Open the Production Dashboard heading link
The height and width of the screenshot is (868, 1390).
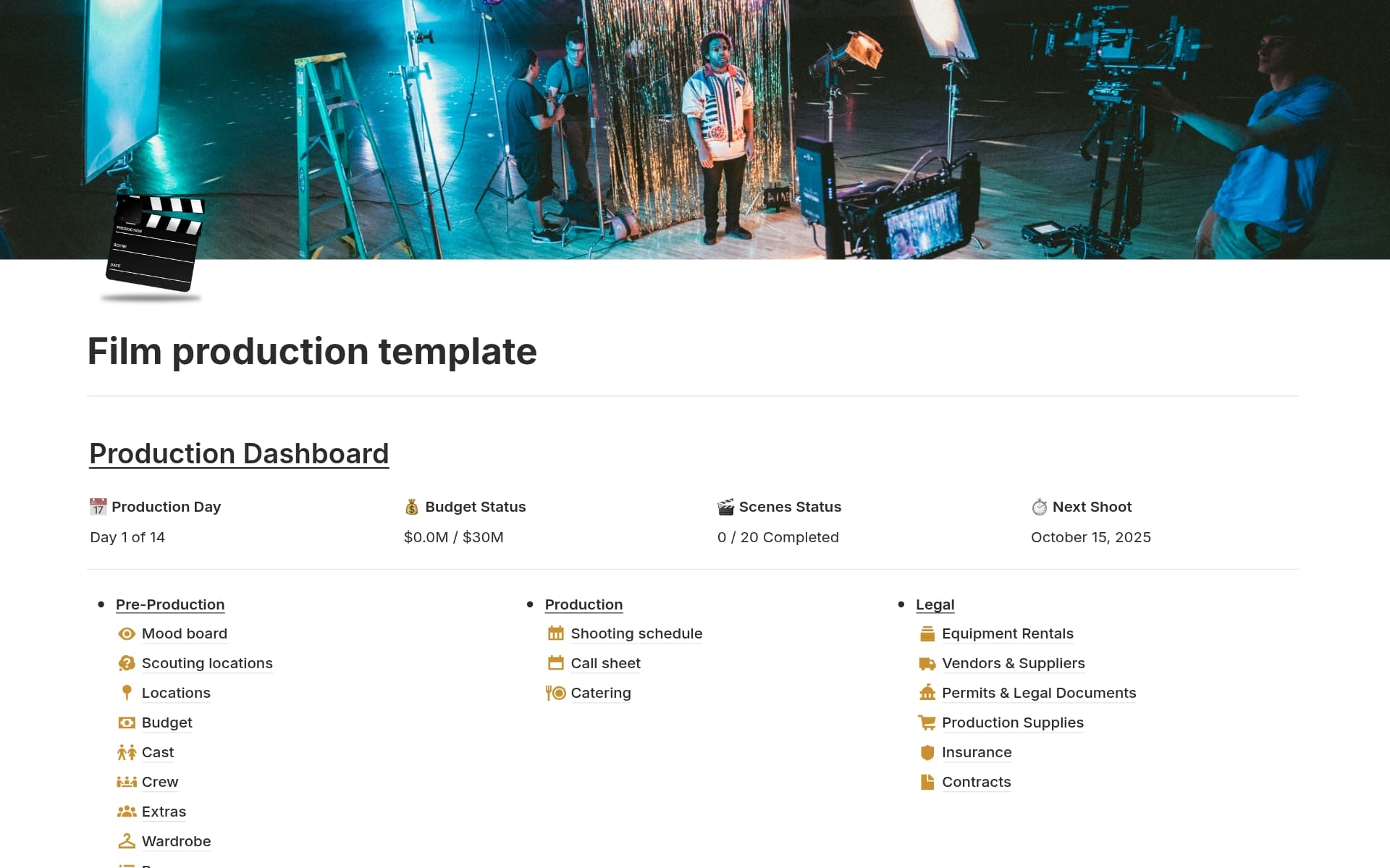click(x=239, y=454)
